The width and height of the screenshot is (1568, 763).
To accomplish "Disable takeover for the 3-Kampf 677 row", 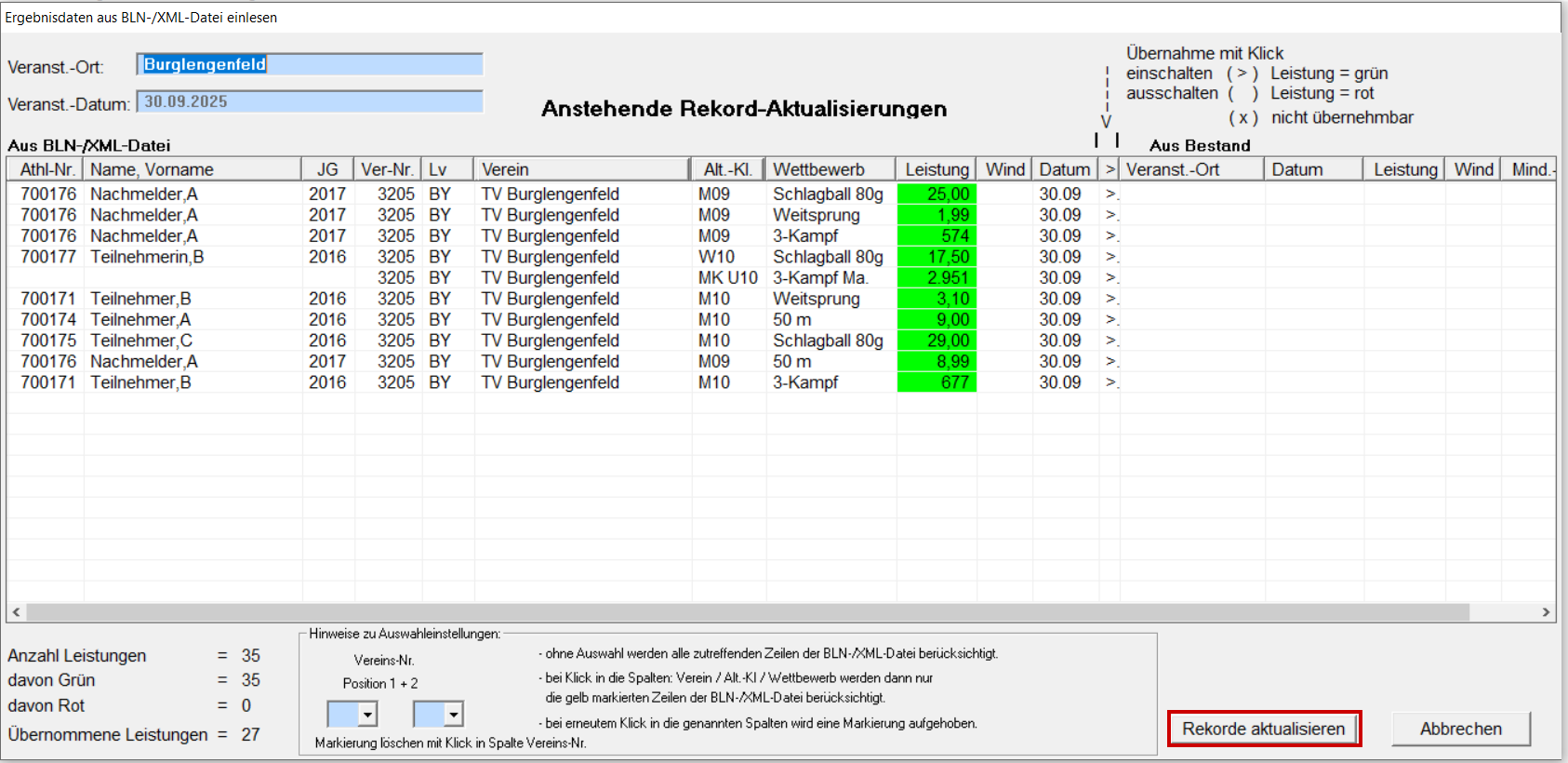I will (x=1110, y=382).
